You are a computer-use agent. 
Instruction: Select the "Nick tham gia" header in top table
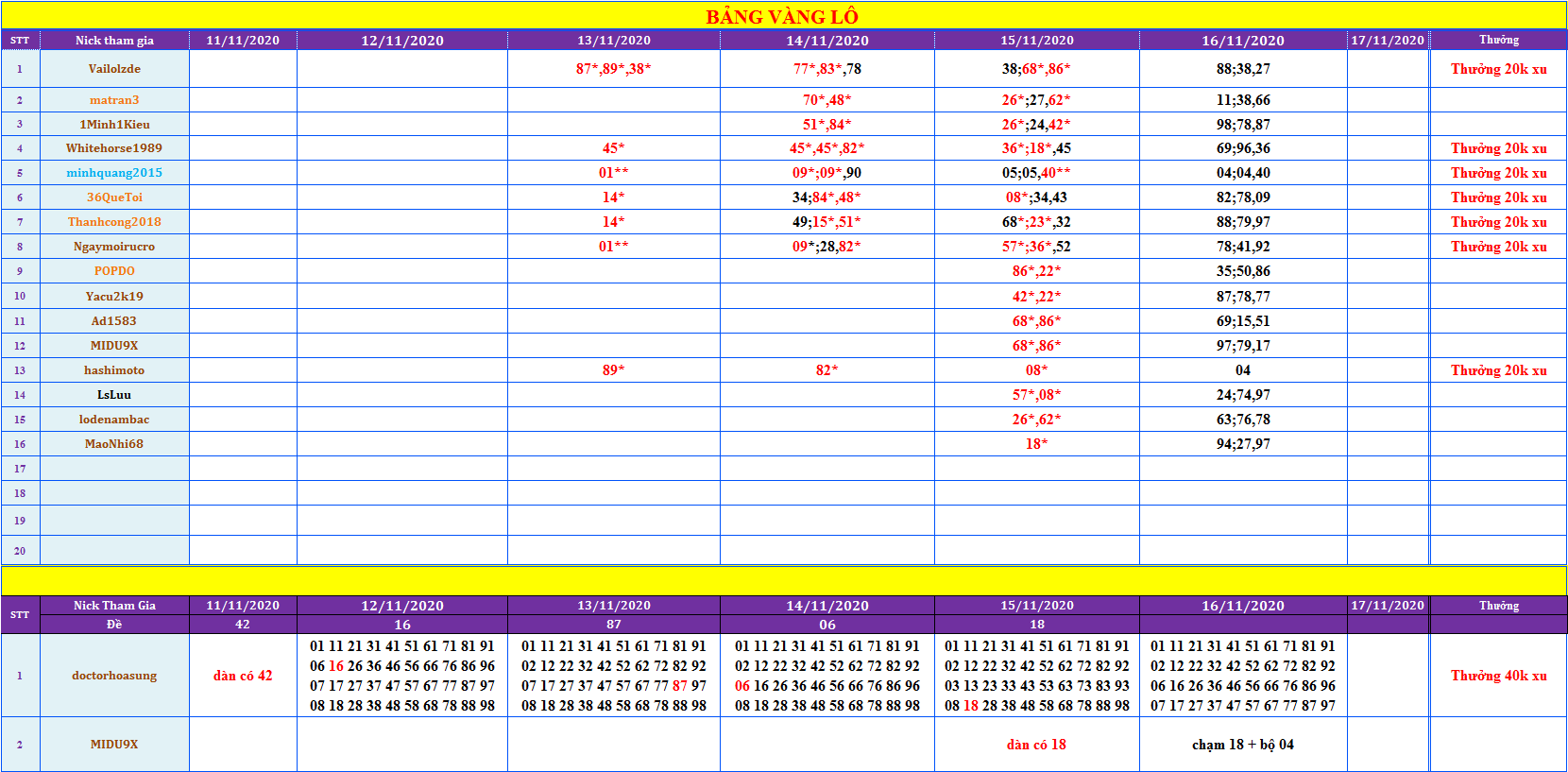click(x=114, y=41)
